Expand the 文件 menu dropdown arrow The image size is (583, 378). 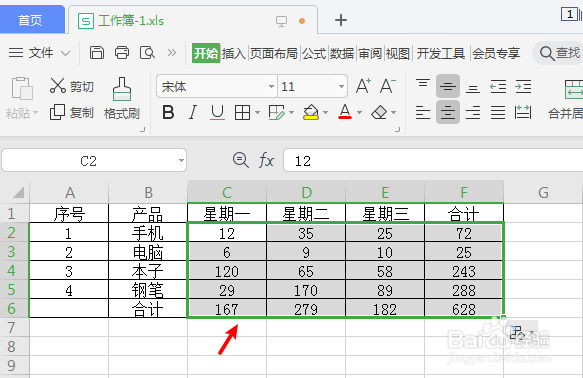[65, 53]
